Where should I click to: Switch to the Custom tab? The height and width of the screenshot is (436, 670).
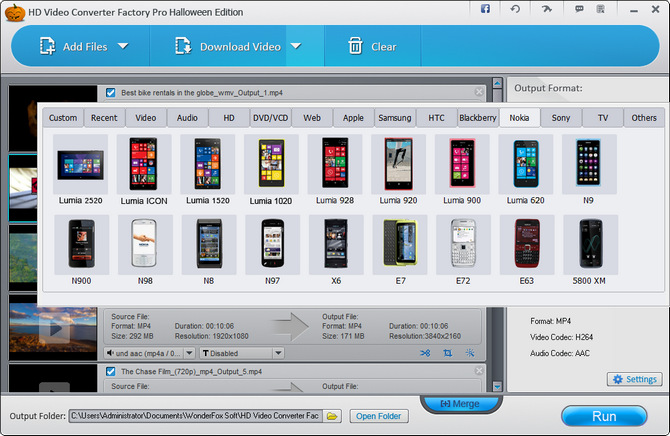pyautogui.click(x=63, y=118)
